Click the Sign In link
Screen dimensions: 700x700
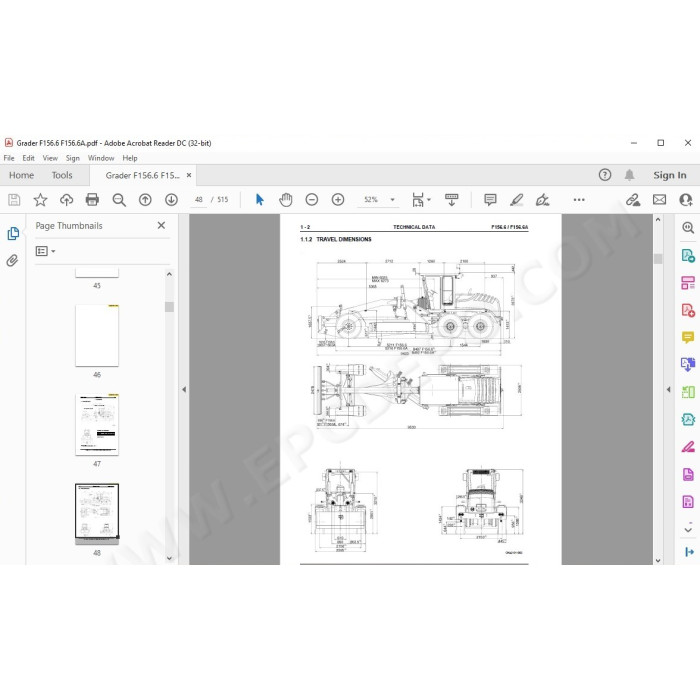click(x=670, y=175)
